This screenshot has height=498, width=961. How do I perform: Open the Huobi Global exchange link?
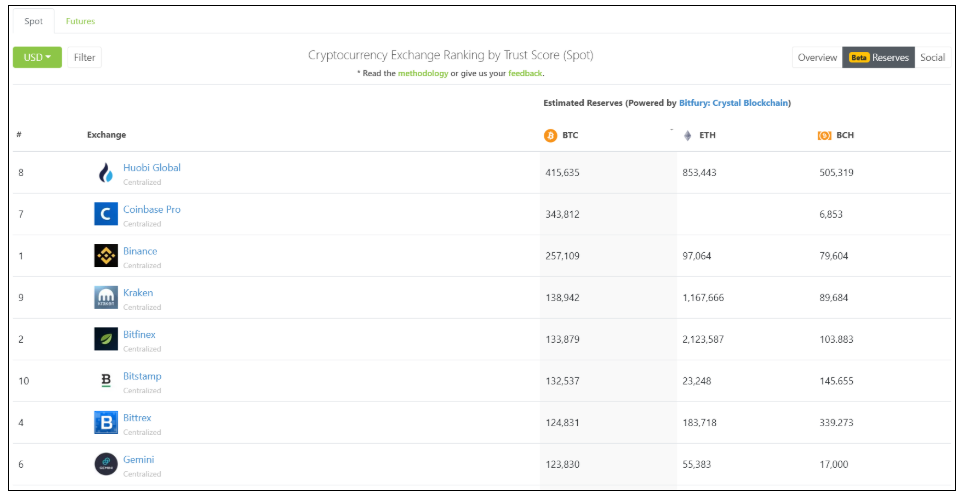pos(152,167)
